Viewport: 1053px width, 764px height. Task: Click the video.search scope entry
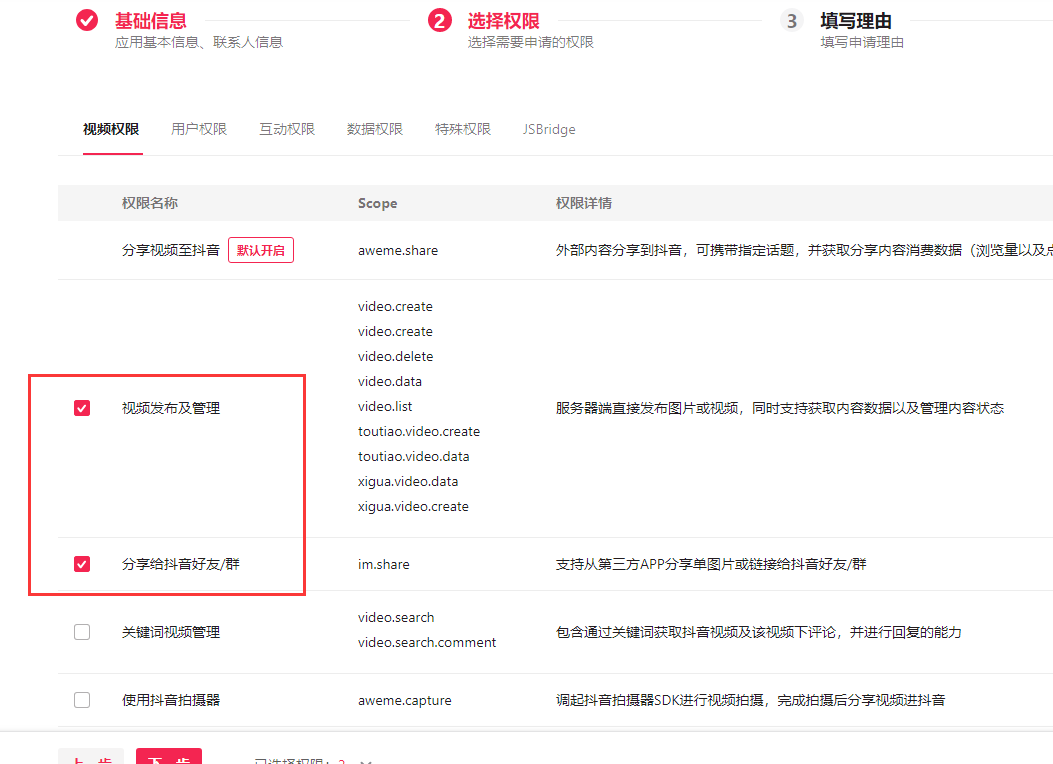tap(396, 618)
